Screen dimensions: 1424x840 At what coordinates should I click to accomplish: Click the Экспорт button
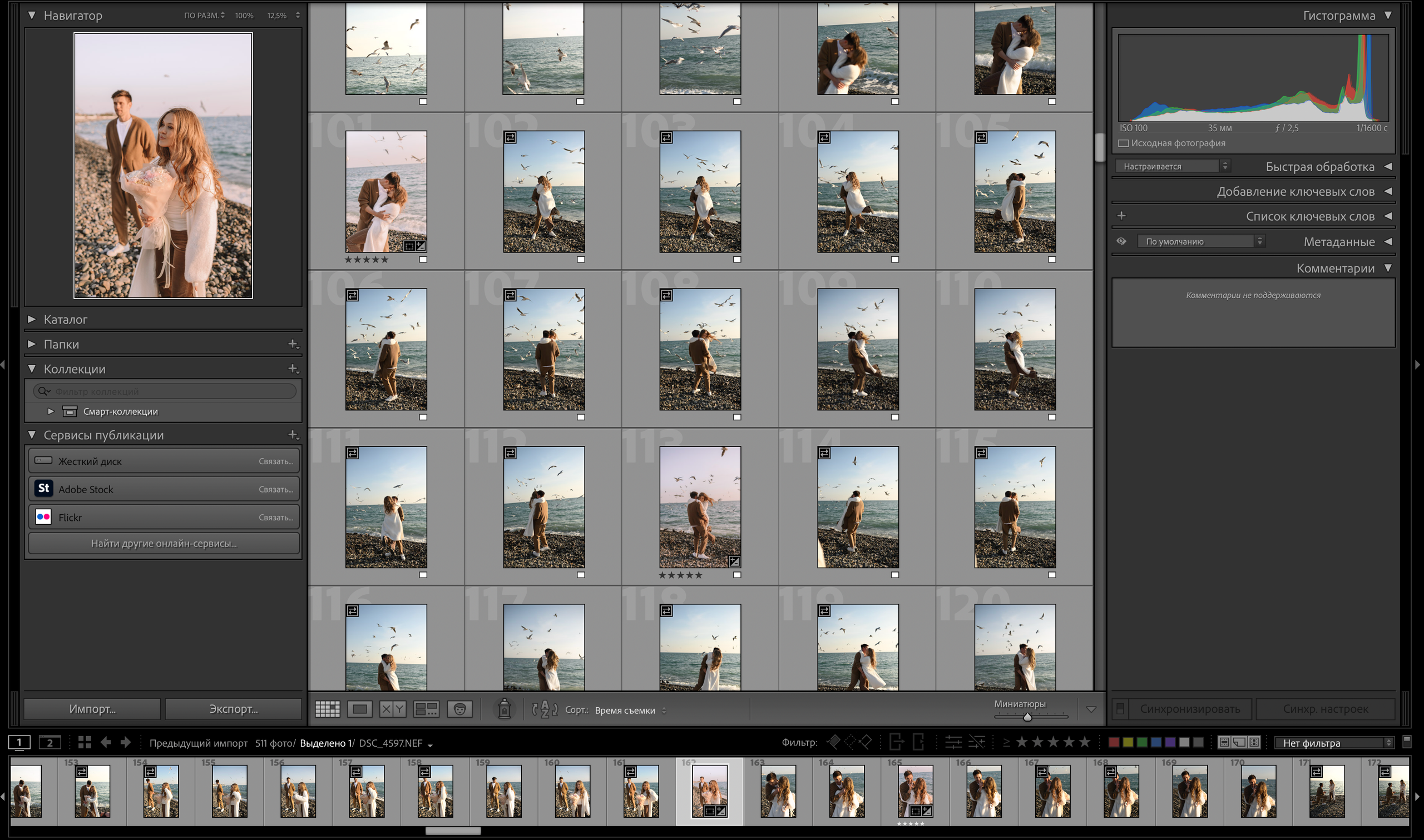pos(233,709)
